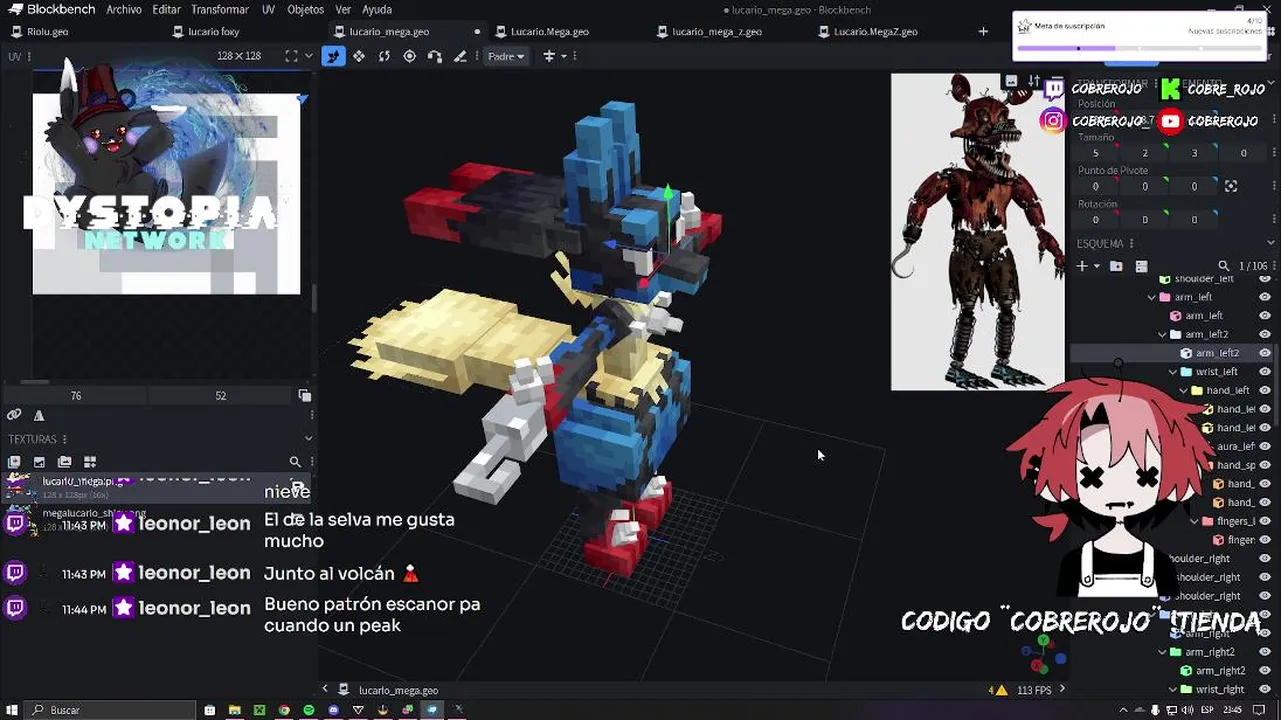Image resolution: width=1281 pixels, height=720 pixels.
Task: Collapse the arm_left group
Action: (x=1152, y=297)
